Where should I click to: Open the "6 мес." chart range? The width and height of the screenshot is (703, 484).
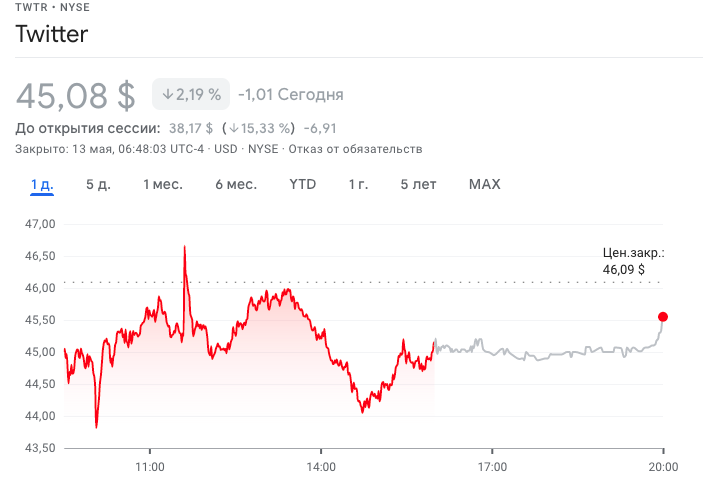(236, 184)
